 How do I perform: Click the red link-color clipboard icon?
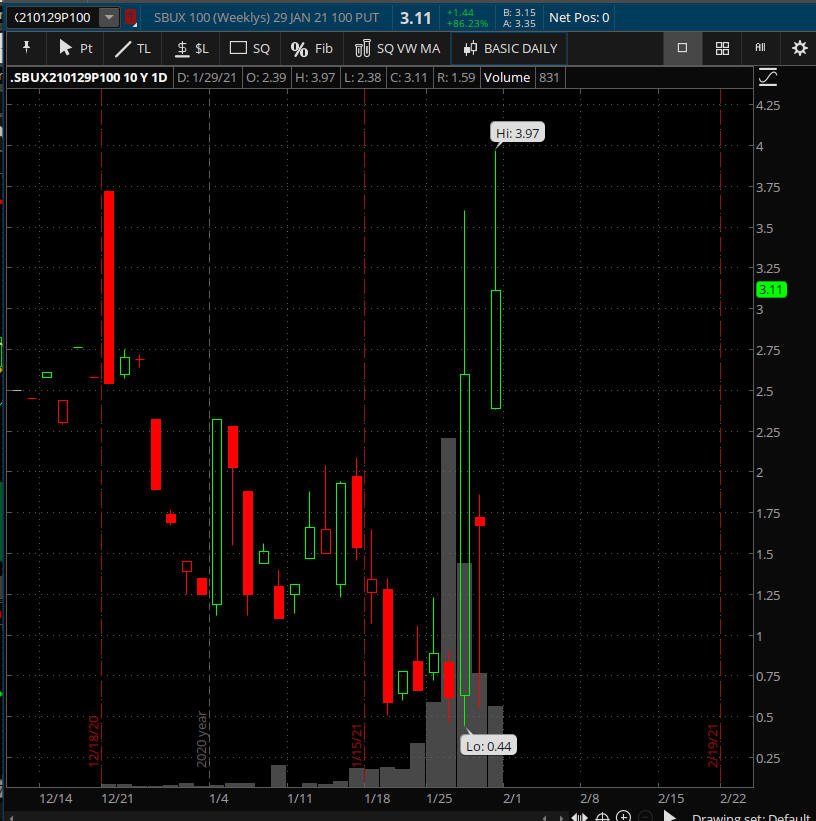[x=130, y=17]
